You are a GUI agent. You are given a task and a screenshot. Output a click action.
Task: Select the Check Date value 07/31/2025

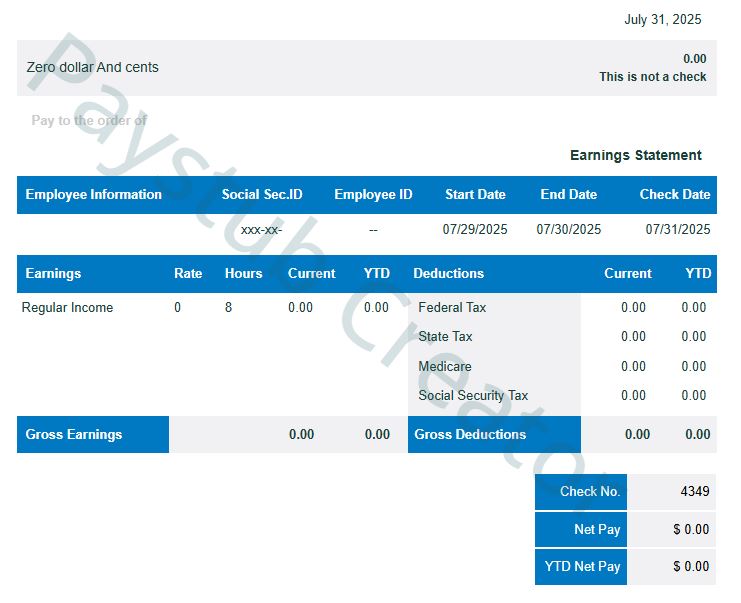tap(677, 229)
